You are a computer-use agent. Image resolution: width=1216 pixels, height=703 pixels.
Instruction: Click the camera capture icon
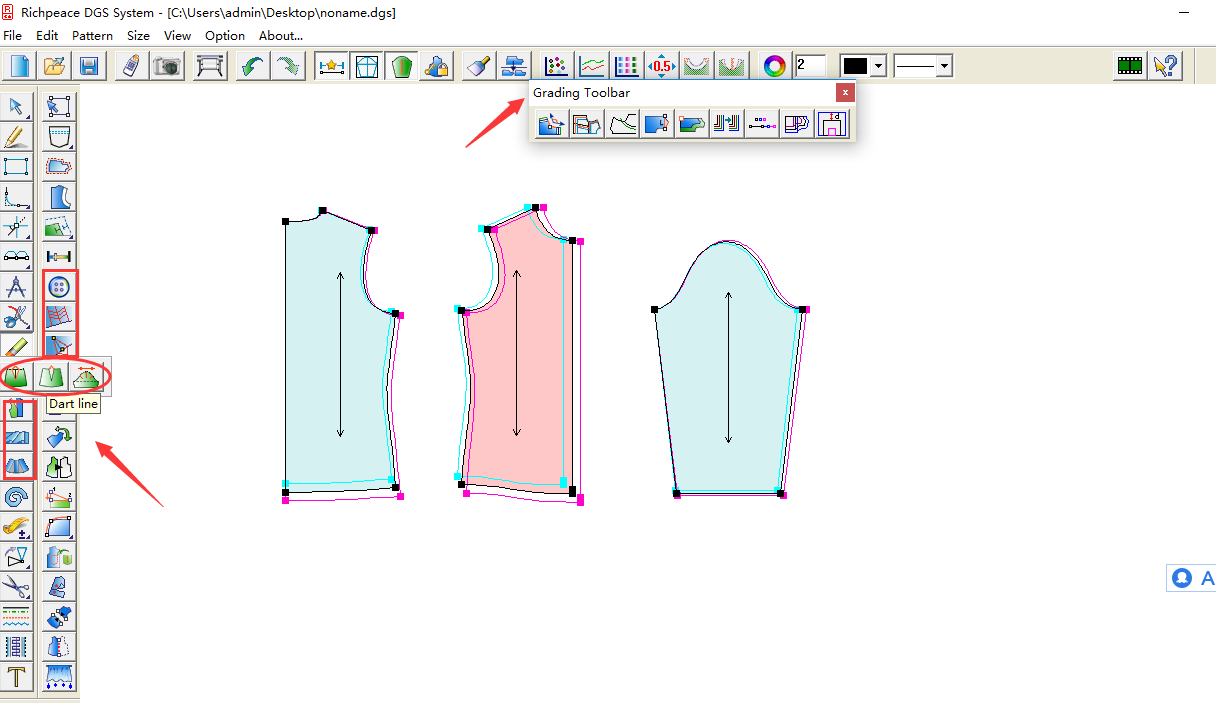(x=167, y=65)
